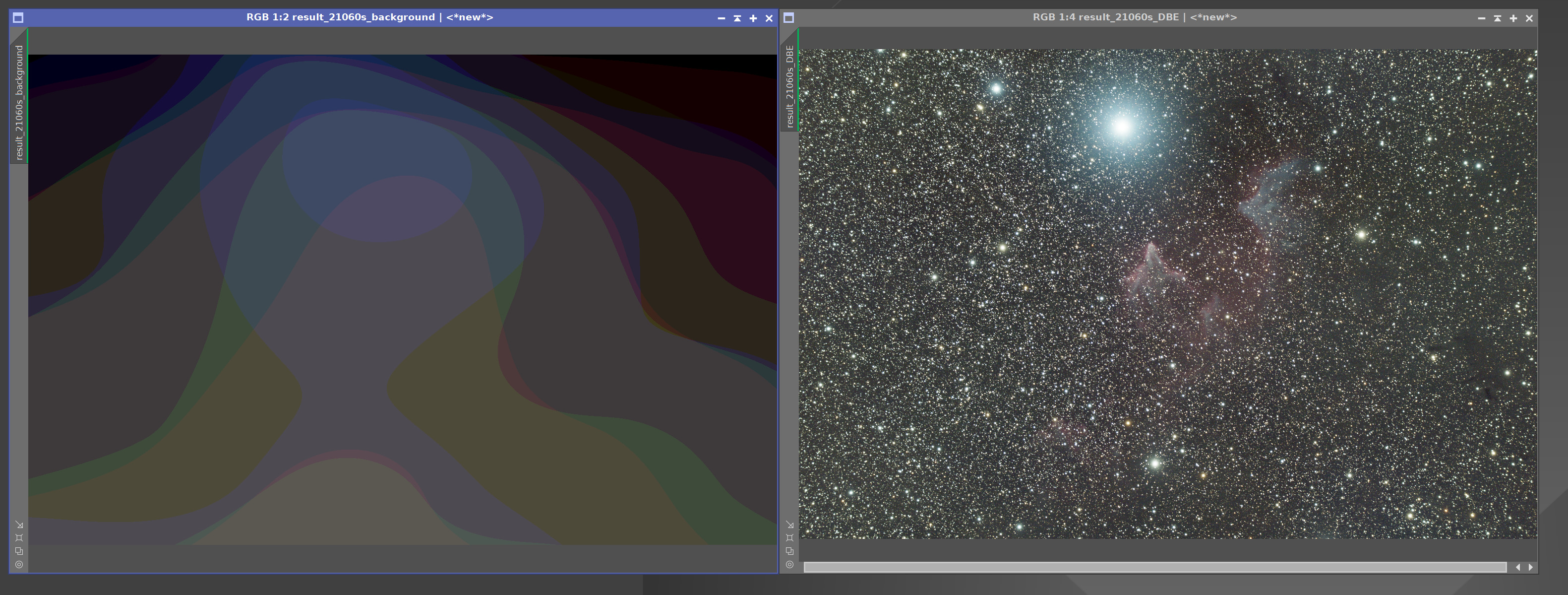This screenshot has width=1568, height=595.
Task: Click the result_21060s_background window menu icon
Action: [x=18, y=18]
